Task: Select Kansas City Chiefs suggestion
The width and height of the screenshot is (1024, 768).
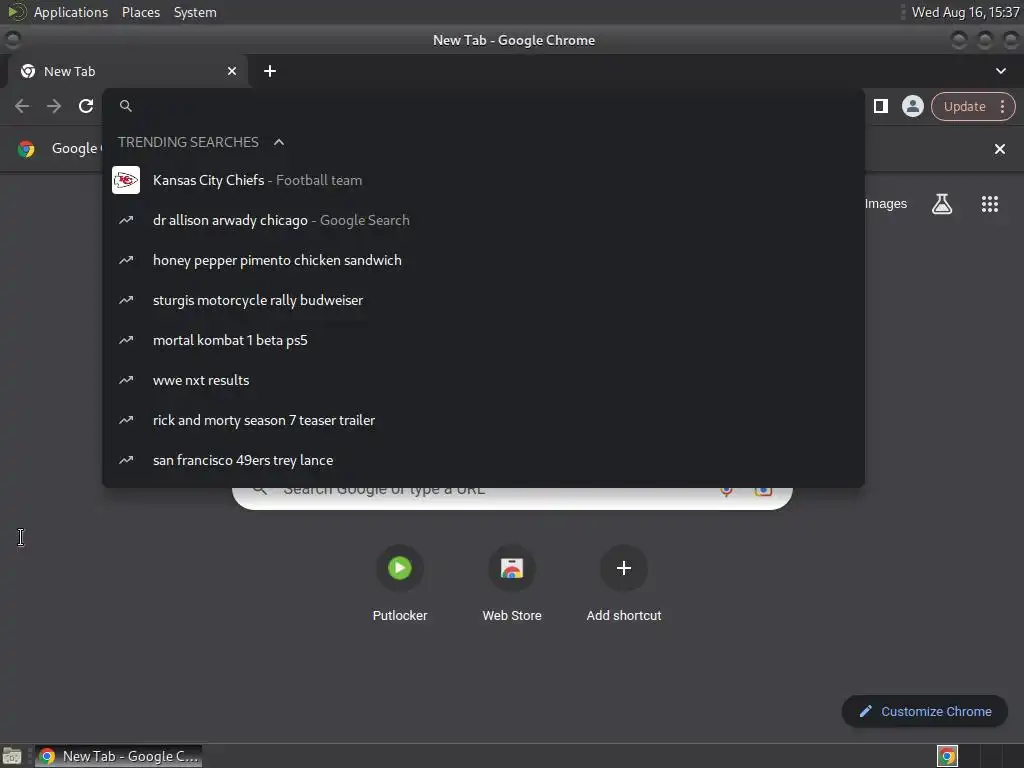Action: pos(483,180)
